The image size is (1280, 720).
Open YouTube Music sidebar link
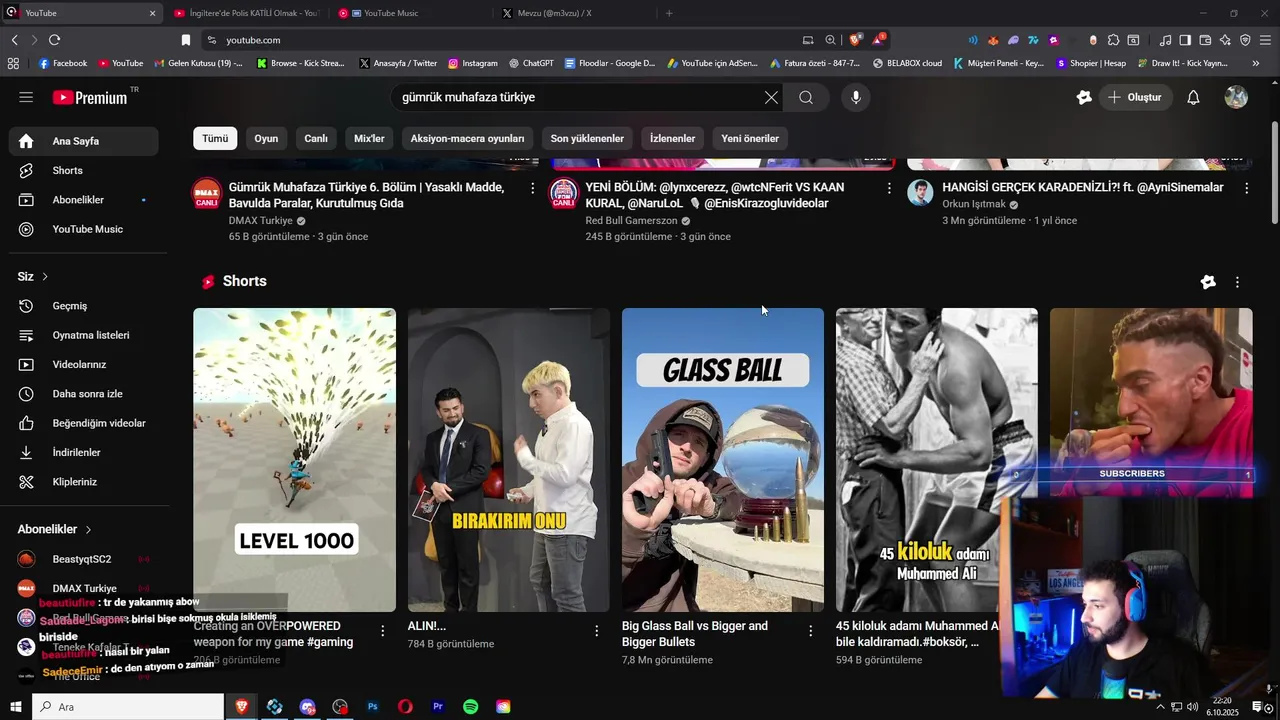[83, 229]
